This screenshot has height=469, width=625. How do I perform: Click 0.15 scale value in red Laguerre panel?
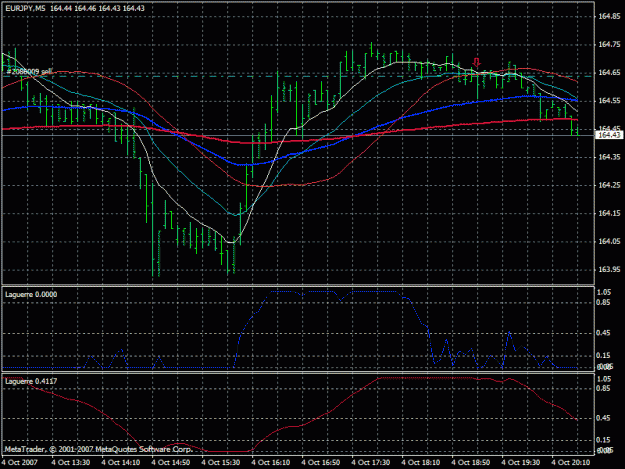coord(604,440)
